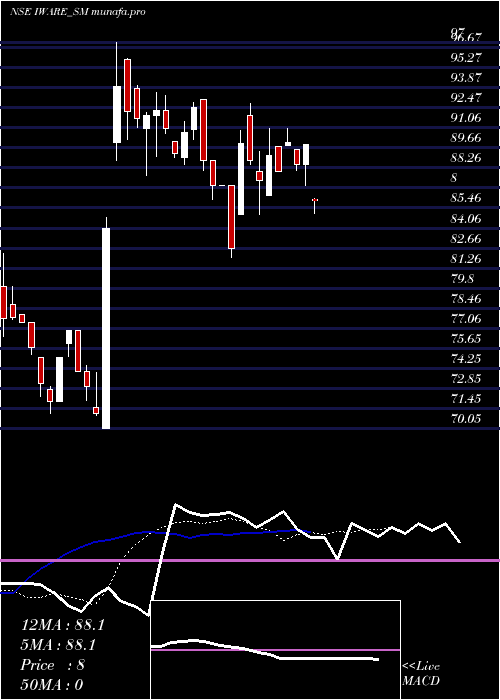Click the 81.26 price axis label
The image size is (500, 700).
click(466, 258)
